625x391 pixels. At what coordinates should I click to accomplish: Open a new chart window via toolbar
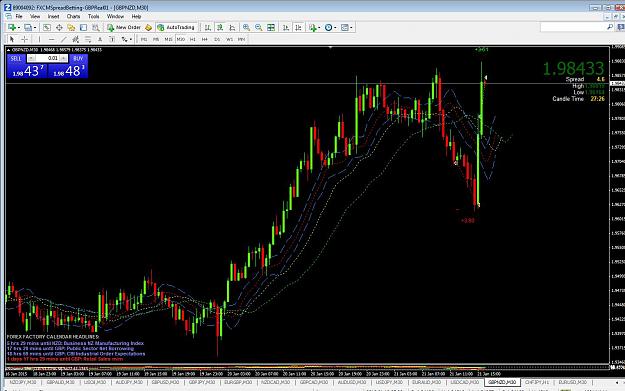click(x=12, y=28)
